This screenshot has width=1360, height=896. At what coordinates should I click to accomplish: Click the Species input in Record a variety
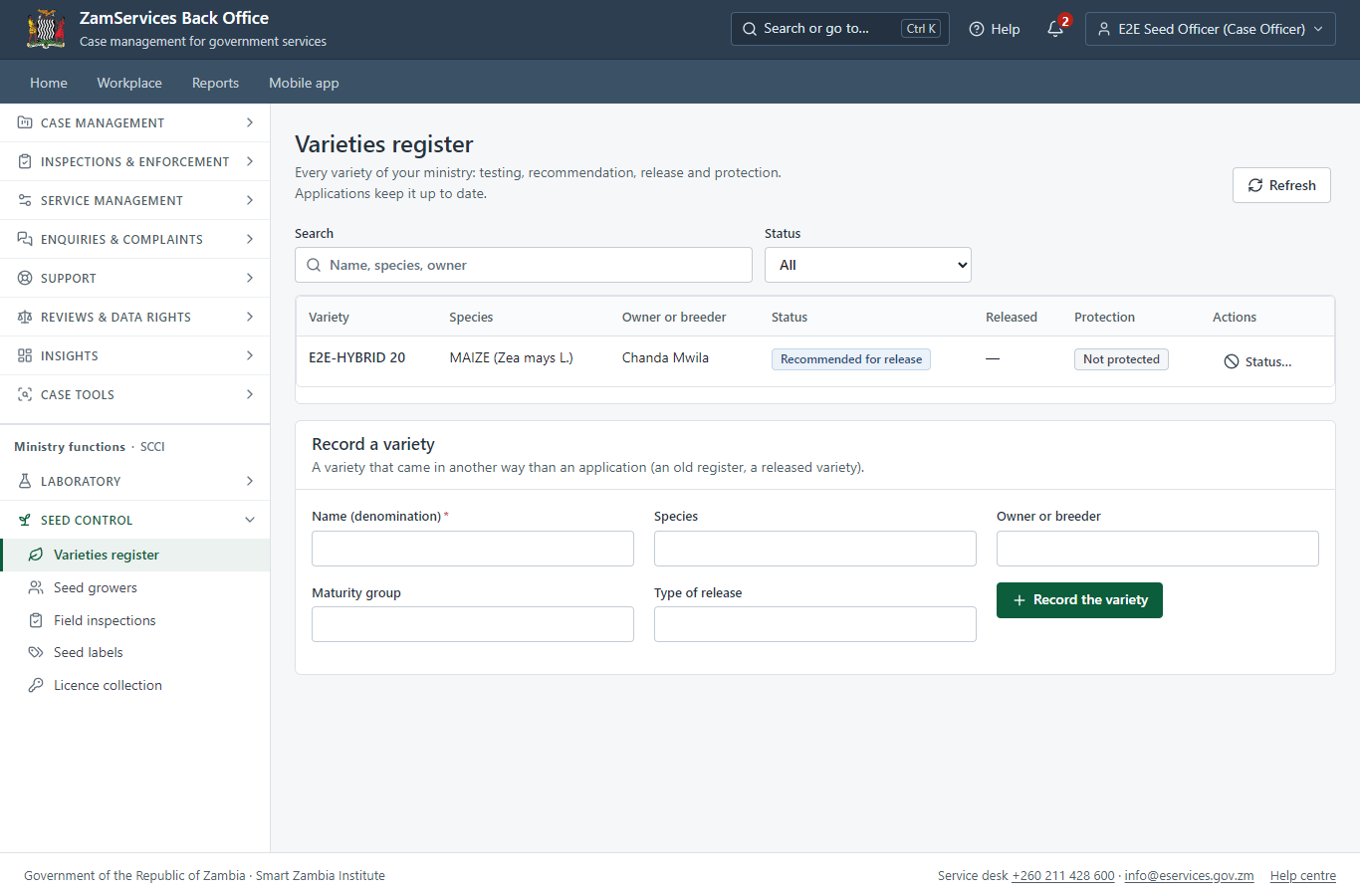[x=815, y=549]
